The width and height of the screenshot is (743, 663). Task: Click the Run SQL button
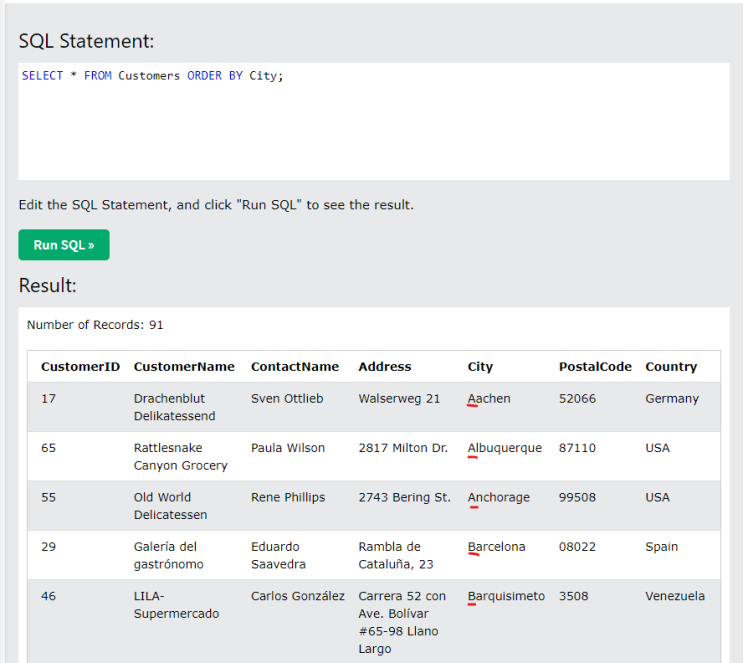click(x=64, y=245)
